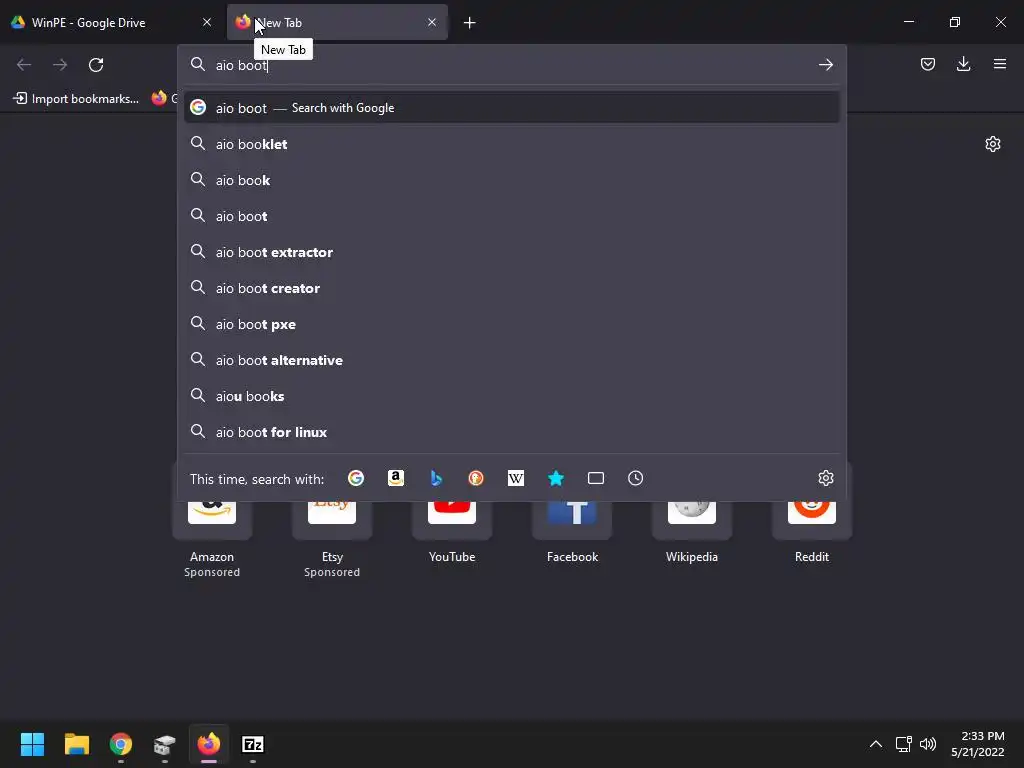Select 'aio boot pxe' suggestion
The height and width of the screenshot is (768, 1024).
tap(511, 324)
